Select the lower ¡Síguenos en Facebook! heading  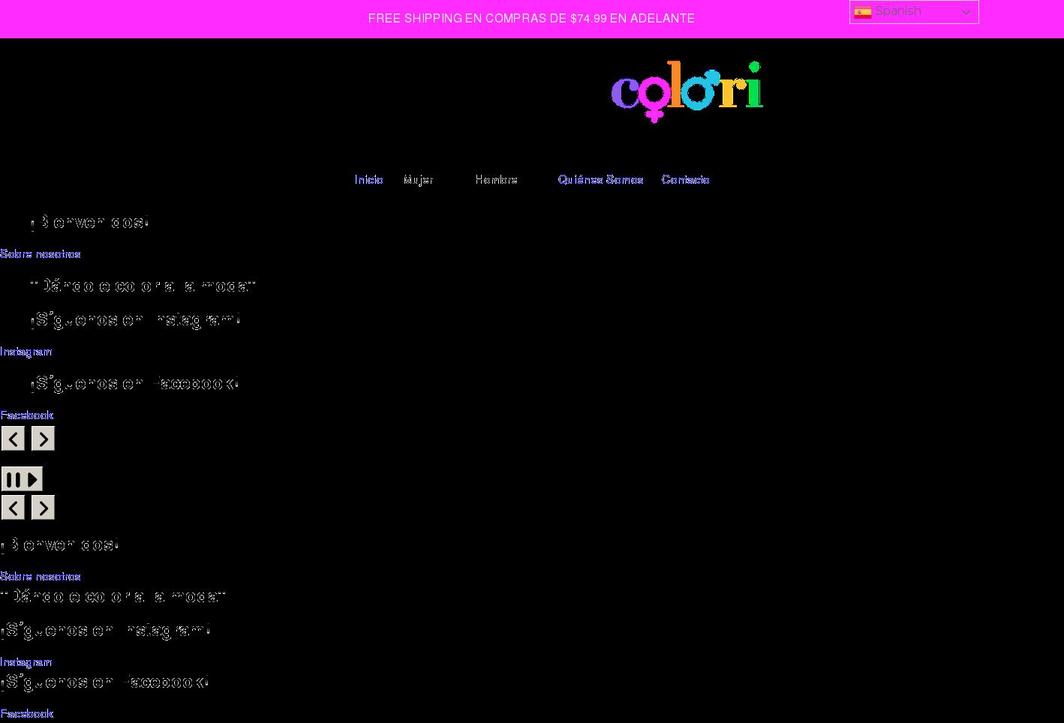104,682
